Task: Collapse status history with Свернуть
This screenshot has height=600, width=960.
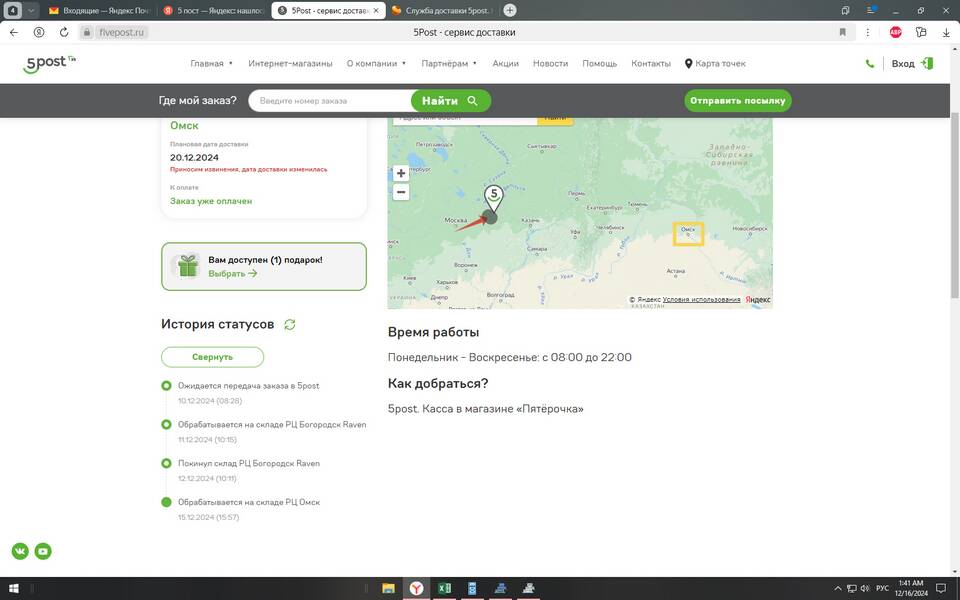Action: point(212,357)
